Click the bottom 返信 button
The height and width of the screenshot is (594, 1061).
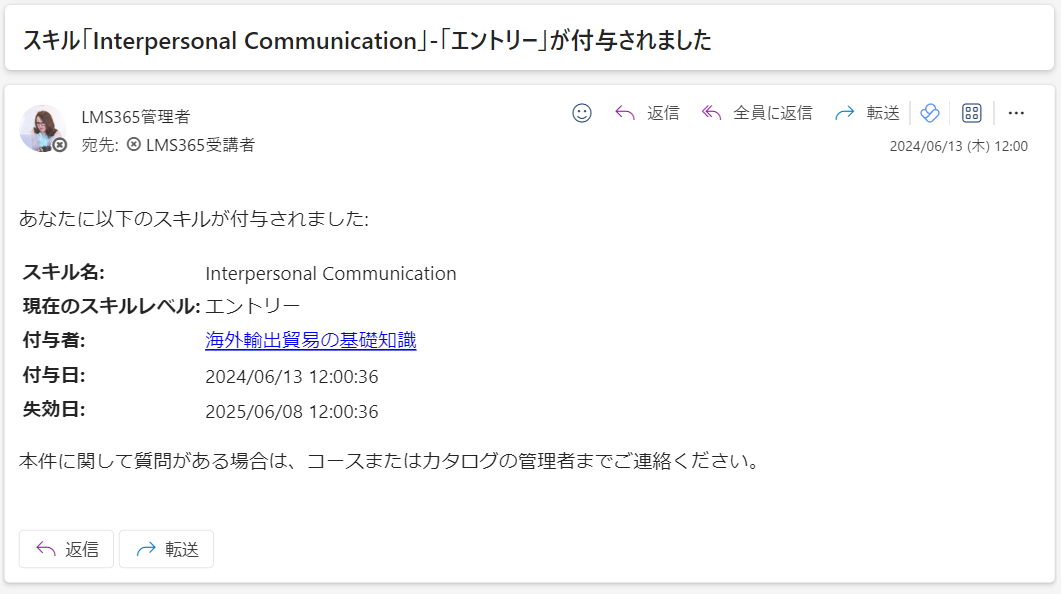point(66,549)
